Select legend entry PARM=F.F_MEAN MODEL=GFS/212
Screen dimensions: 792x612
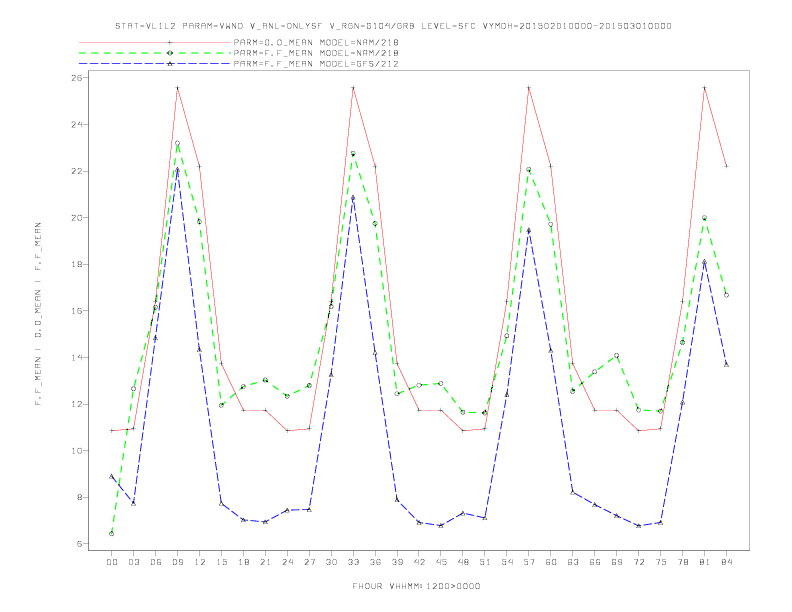316,64
